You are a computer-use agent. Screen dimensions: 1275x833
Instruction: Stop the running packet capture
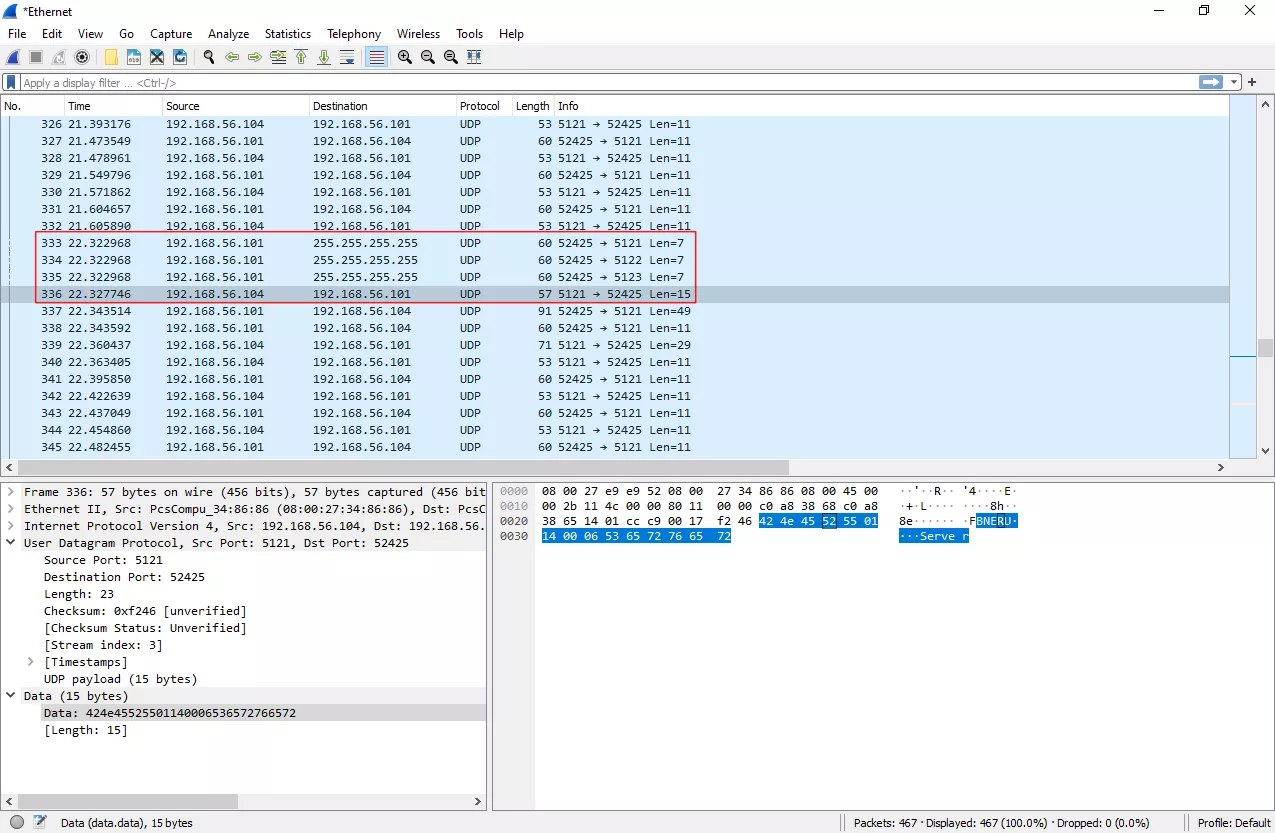[x=36, y=57]
